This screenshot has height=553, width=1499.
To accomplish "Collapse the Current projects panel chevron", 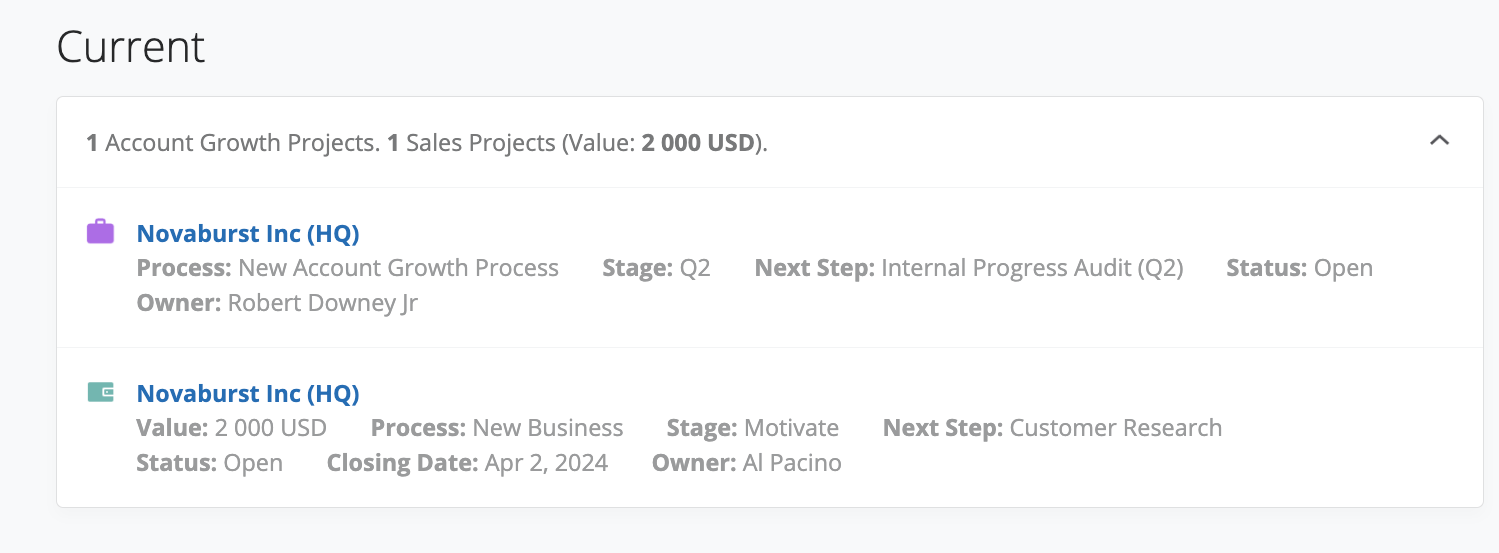I will 1439,141.
